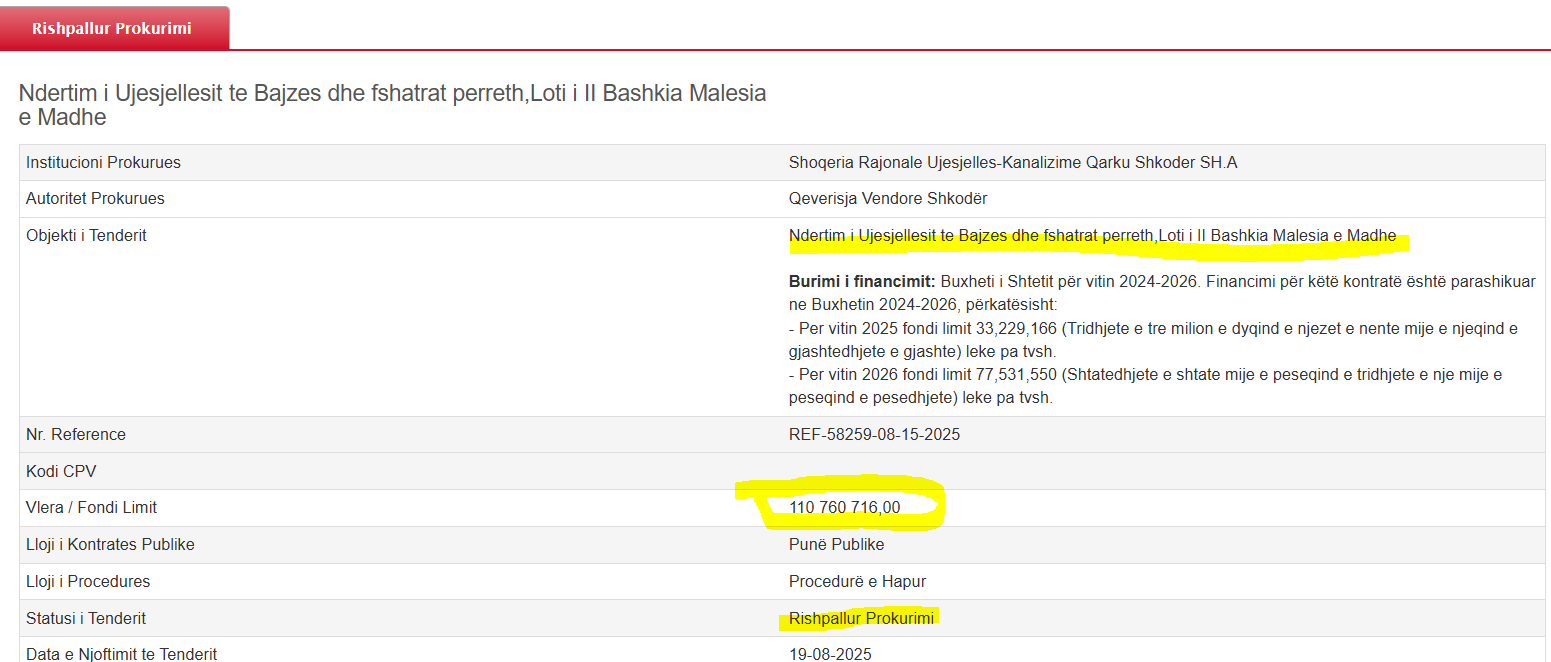Select the notification date 19-08-2025
The width and height of the screenshot is (1551, 662).
pos(830,654)
